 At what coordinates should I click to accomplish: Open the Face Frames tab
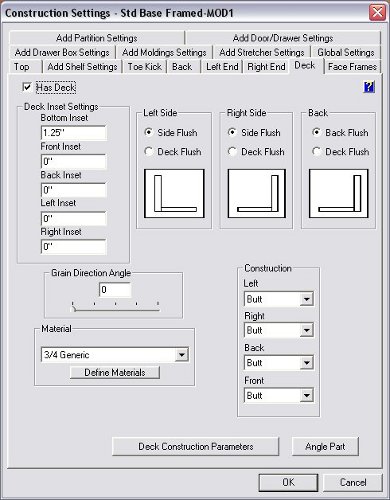352,67
